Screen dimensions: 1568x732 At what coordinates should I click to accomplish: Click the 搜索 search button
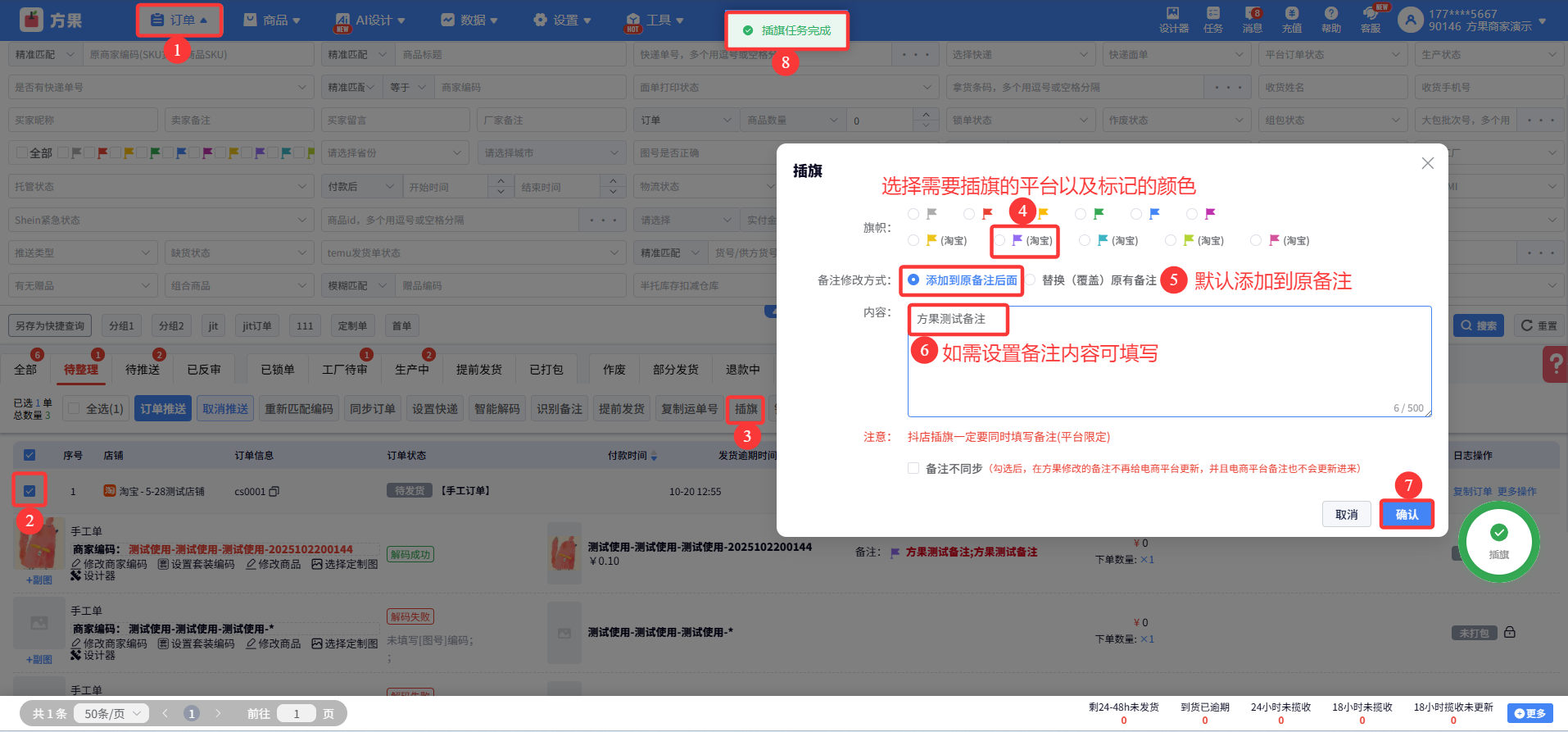[x=1480, y=325]
